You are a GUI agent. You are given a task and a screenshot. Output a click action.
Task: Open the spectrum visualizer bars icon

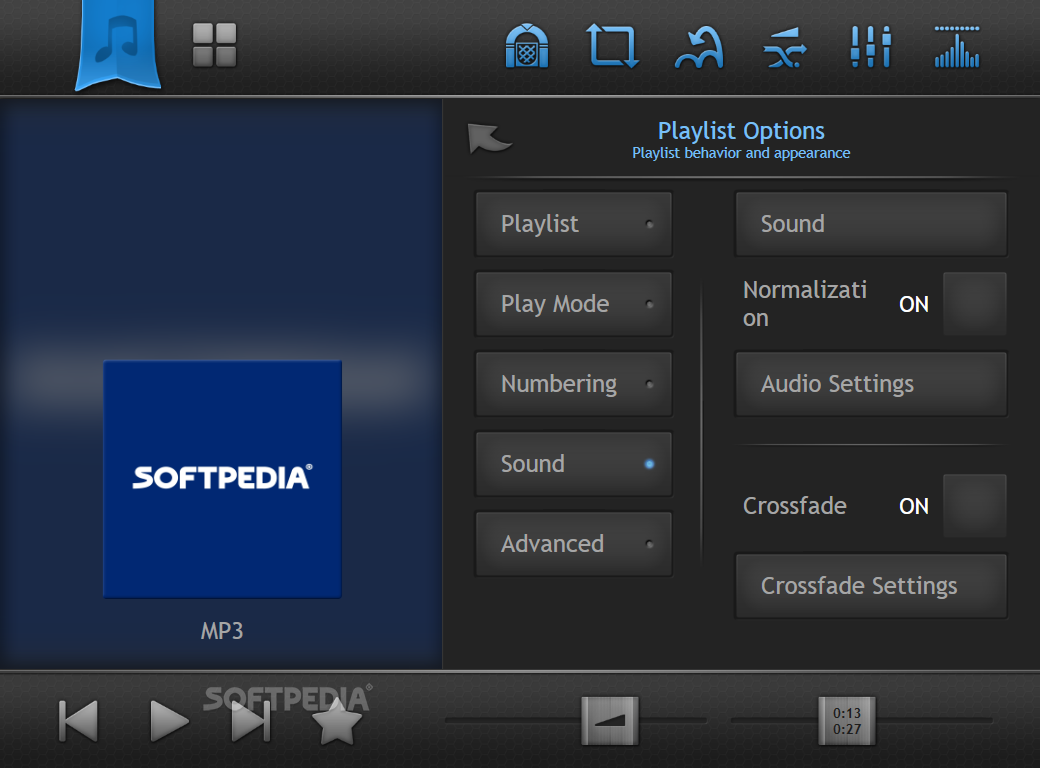pos(957,46)
